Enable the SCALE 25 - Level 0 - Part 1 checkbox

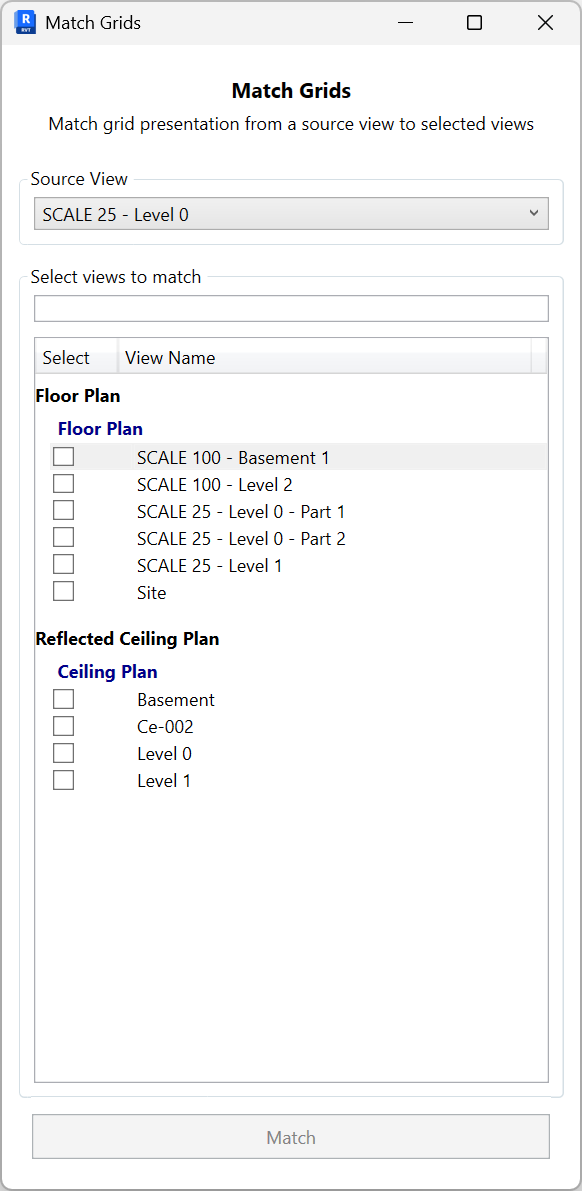pyautogui.click(x=63, y=510)
